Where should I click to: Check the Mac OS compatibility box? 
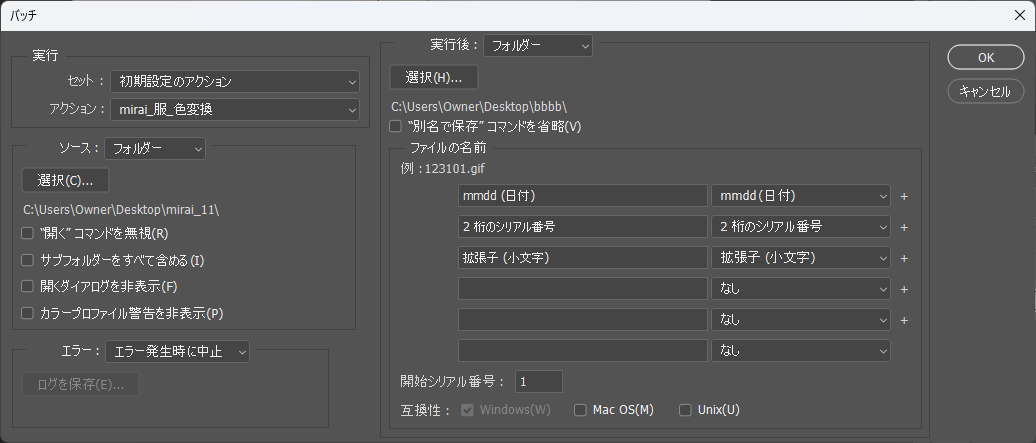point(580,410)
